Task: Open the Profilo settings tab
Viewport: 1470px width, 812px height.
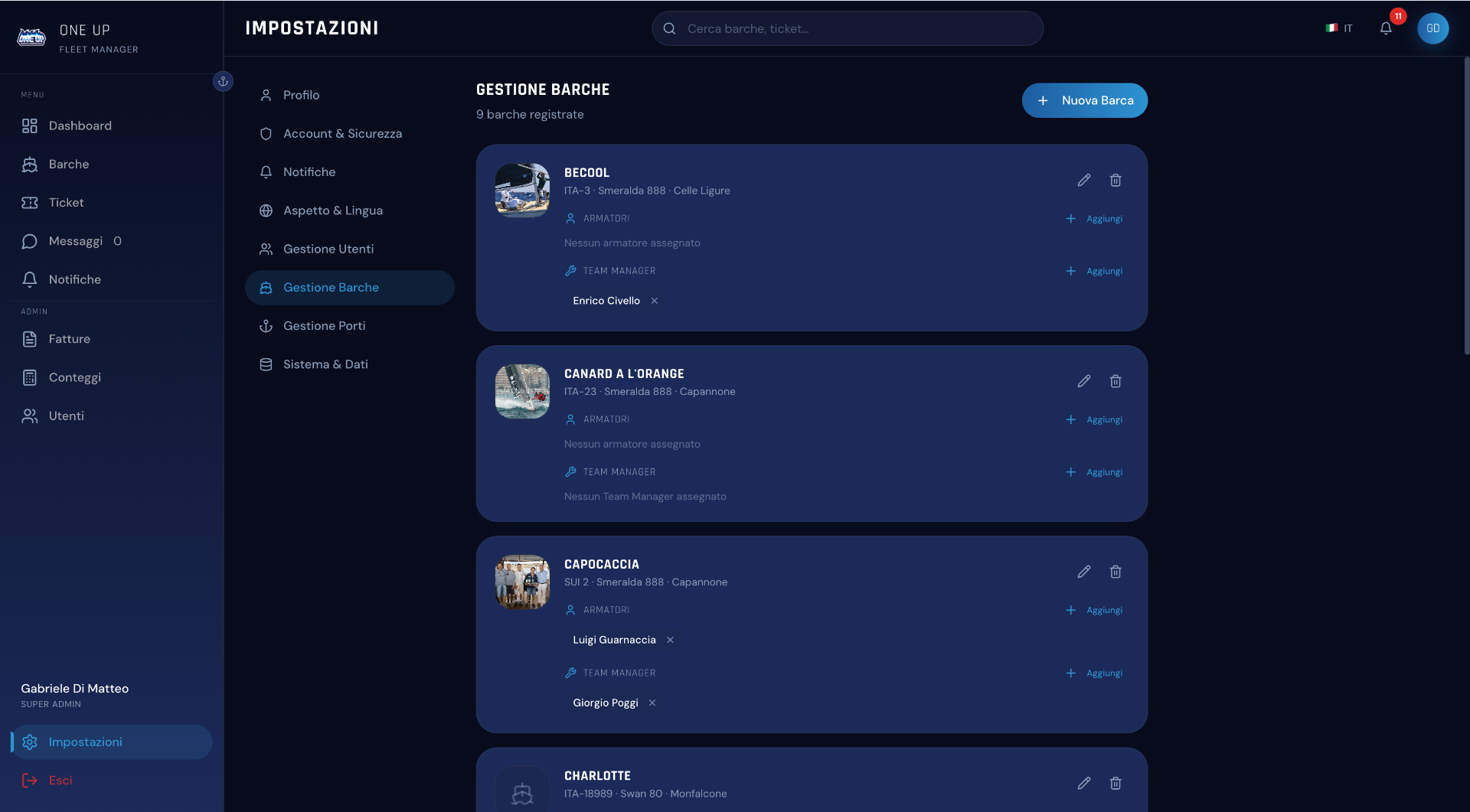Action: click(350, 95)
